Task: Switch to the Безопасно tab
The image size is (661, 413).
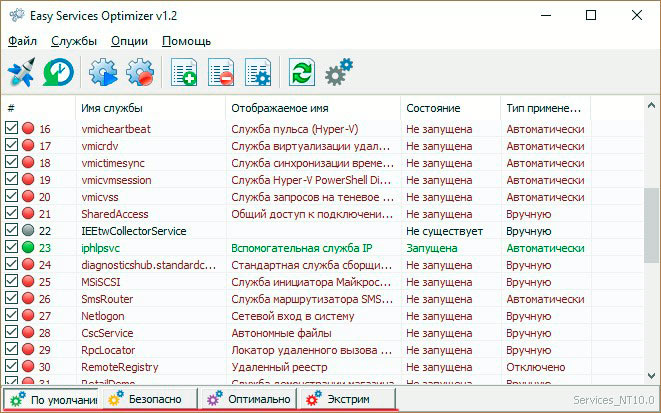Action: click(x=149, y=400)
